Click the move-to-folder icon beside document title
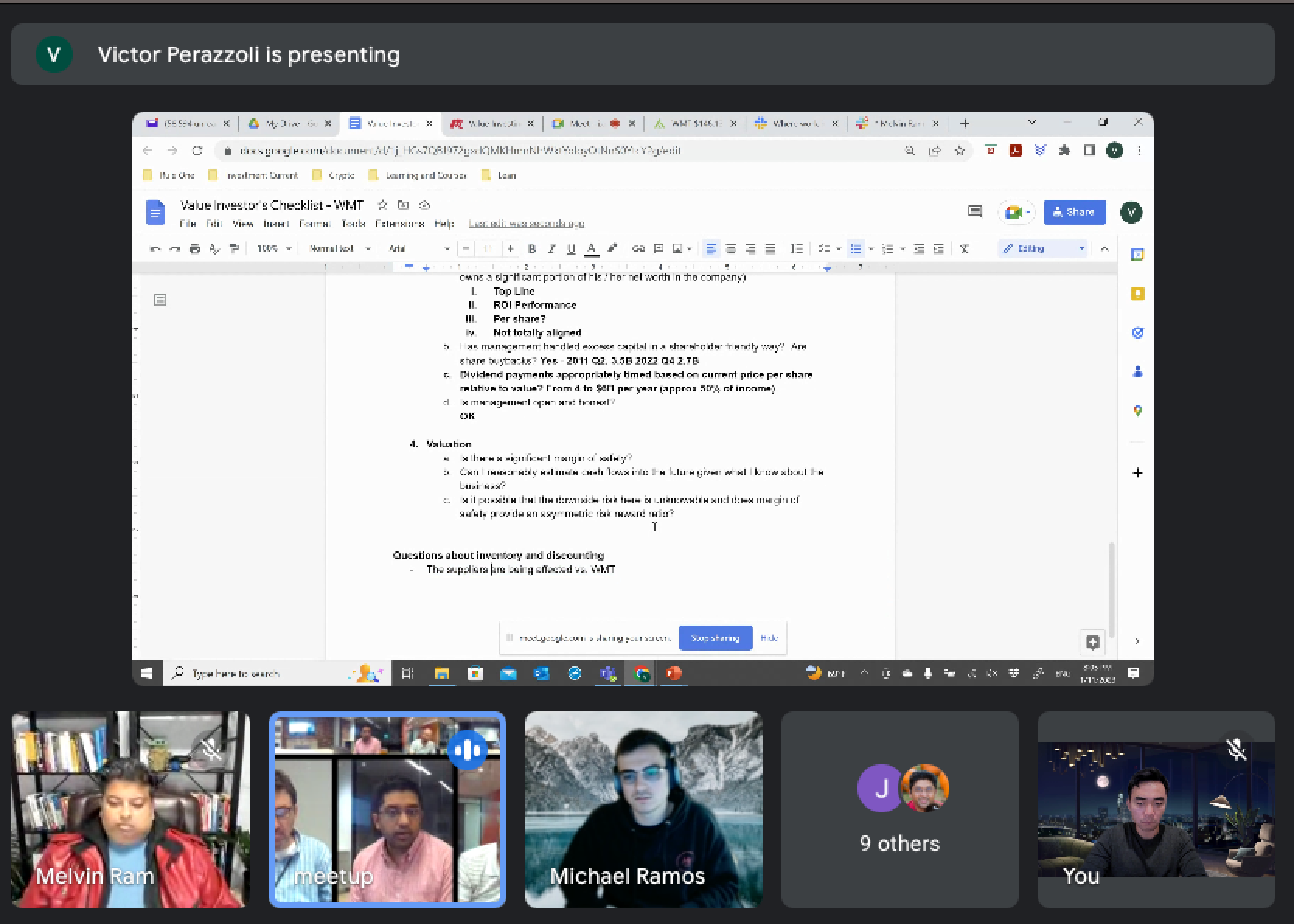The height and width of the screenshot is (924, 1294). pos(402,205)
